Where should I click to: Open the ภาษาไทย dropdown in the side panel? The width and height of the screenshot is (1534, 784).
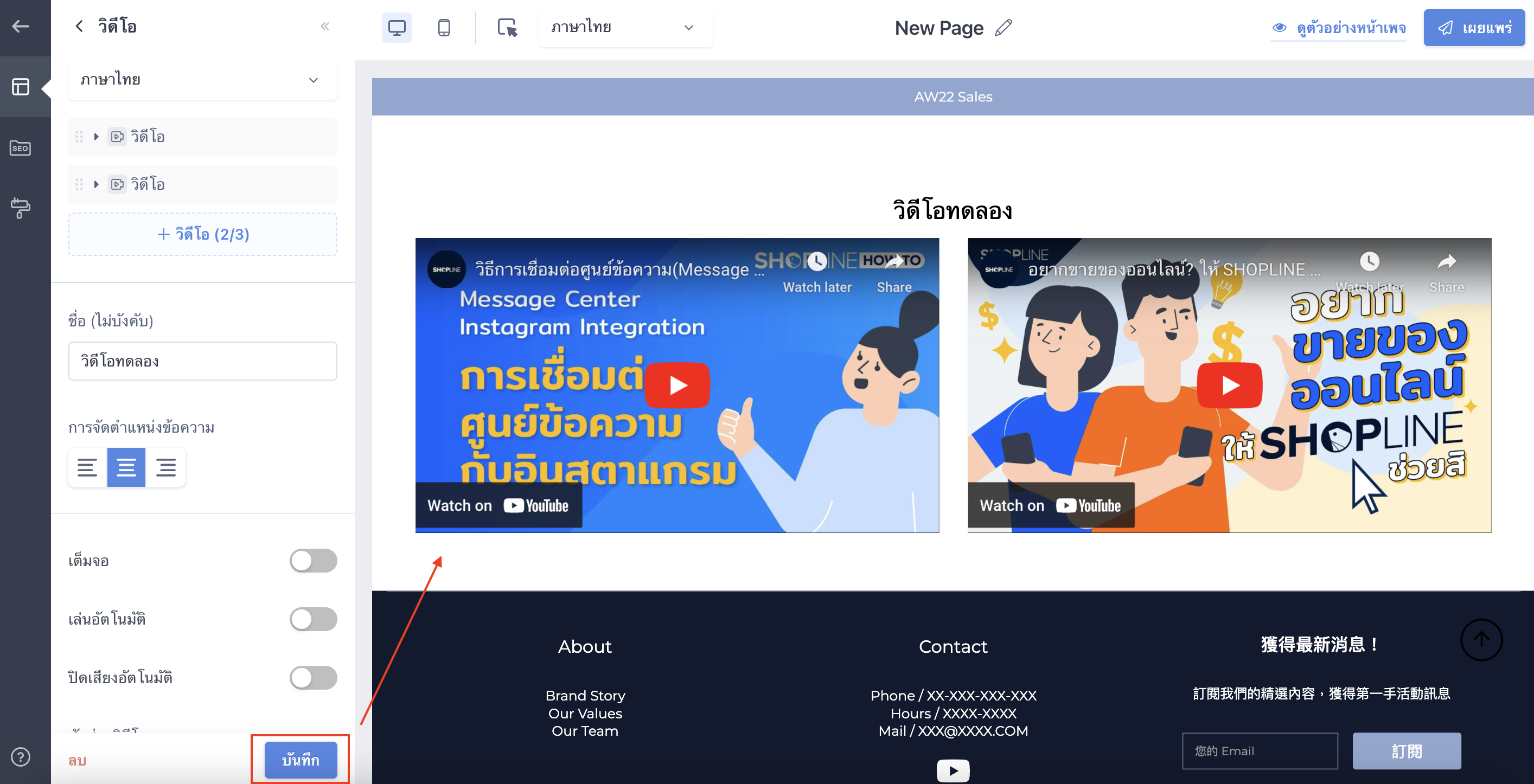[202, 80]
